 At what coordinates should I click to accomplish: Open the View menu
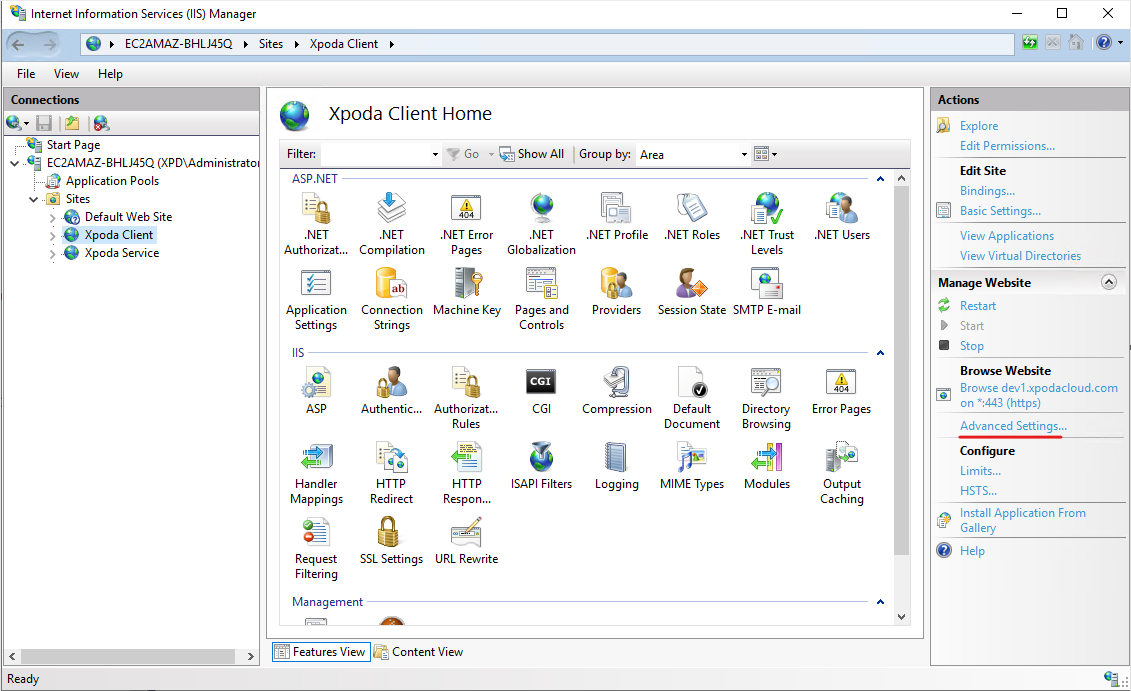66,74
